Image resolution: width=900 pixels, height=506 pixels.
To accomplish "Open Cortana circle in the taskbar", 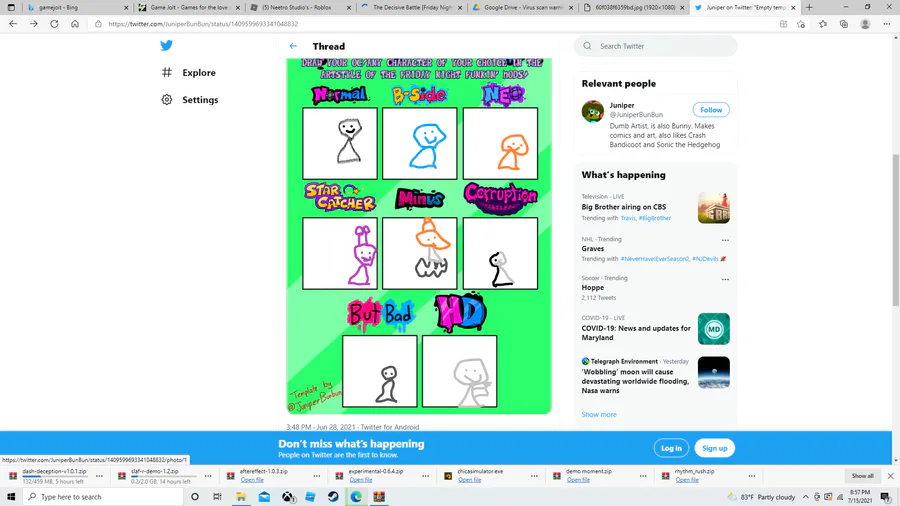I will pos(195,497).
